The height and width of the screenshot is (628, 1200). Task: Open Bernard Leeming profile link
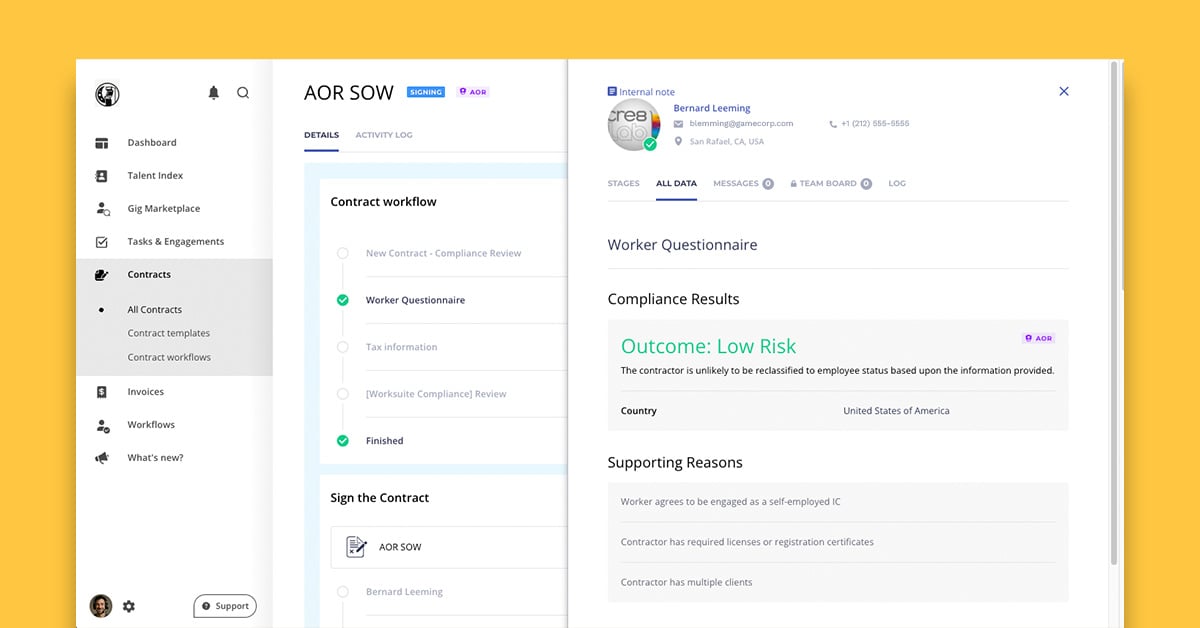click(712, 108)
